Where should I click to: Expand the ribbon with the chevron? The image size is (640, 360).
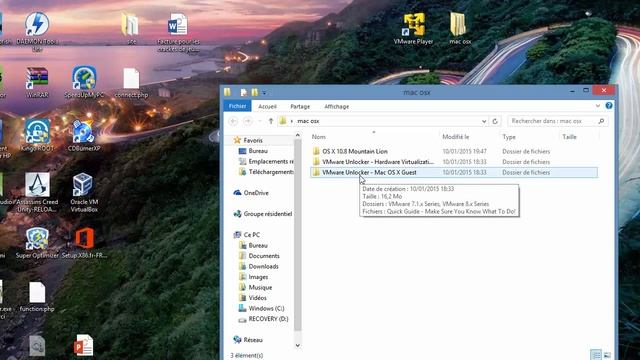click(598, 106)
